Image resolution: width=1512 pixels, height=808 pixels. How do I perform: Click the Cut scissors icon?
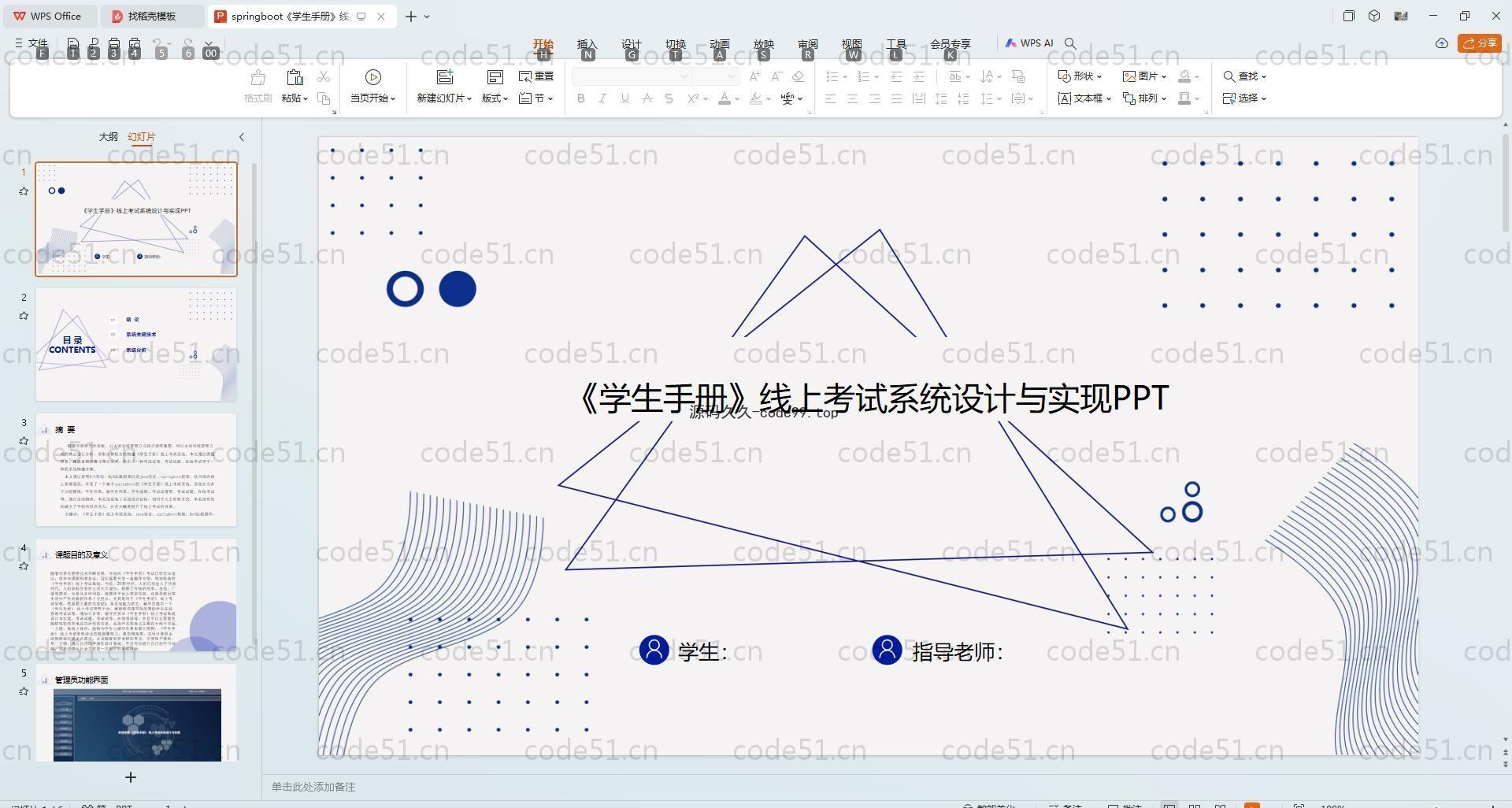[324, 76]
